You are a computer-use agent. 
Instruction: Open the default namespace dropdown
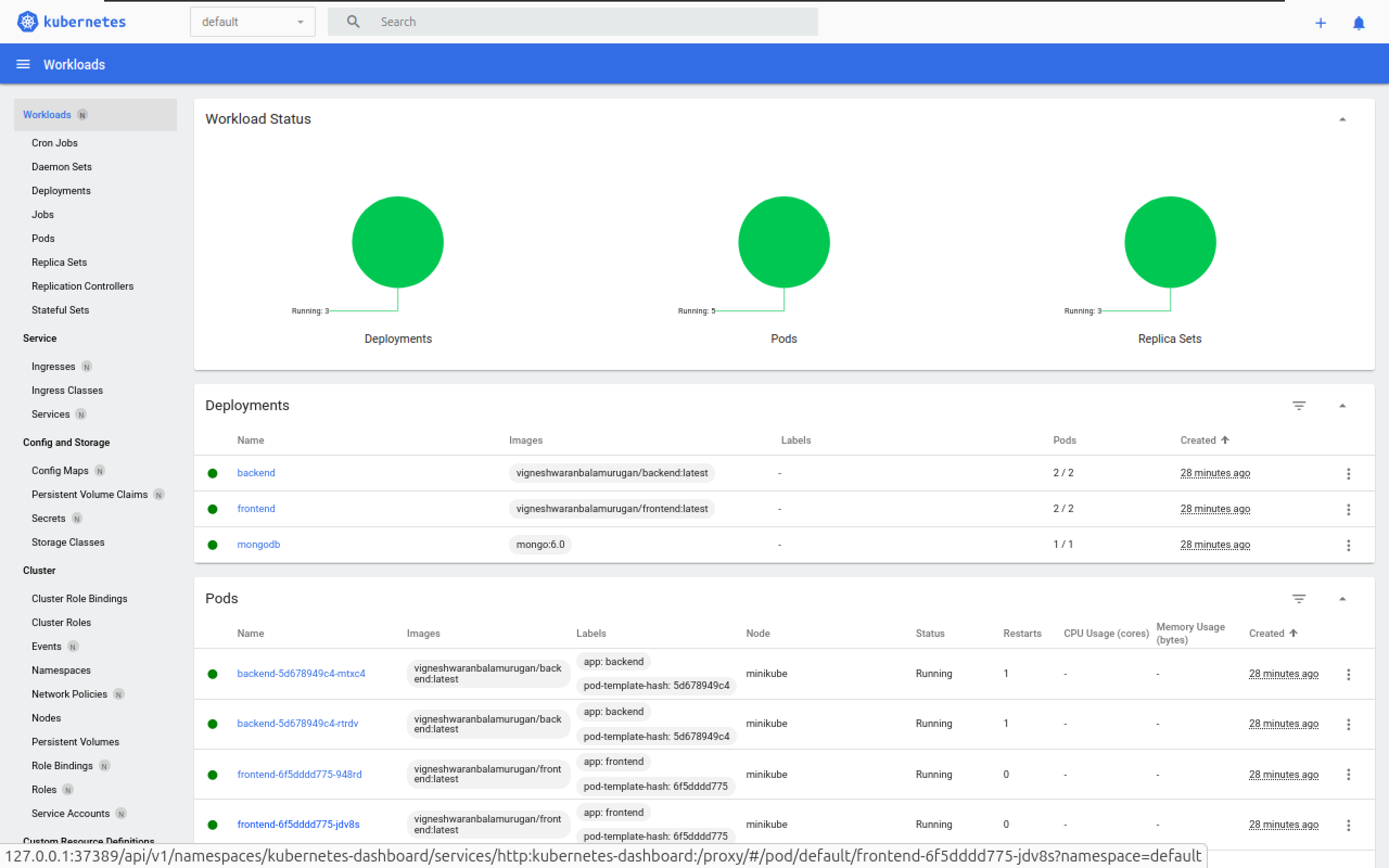252,22
